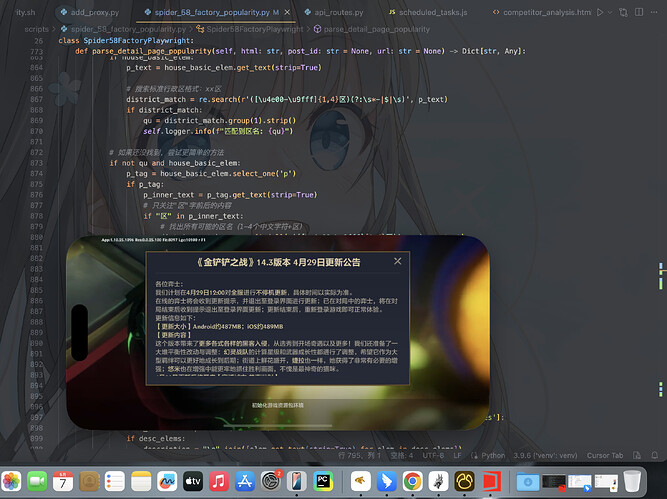Click first minimized window thumbnail in Dock
This screenshot has height=499, width=667.
[x=553, y=482]
